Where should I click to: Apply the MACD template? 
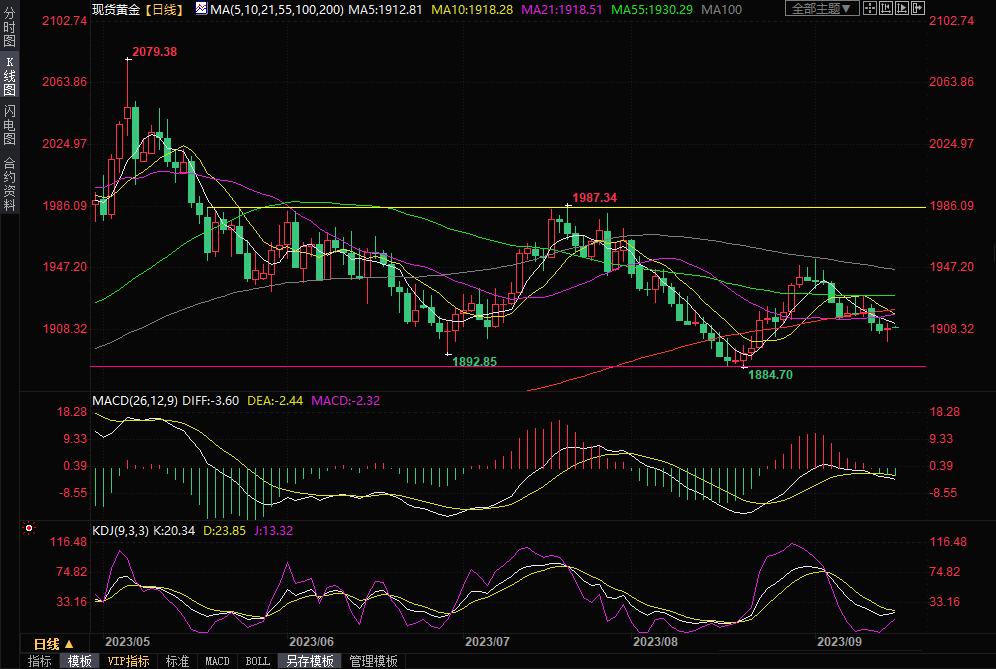217,661
